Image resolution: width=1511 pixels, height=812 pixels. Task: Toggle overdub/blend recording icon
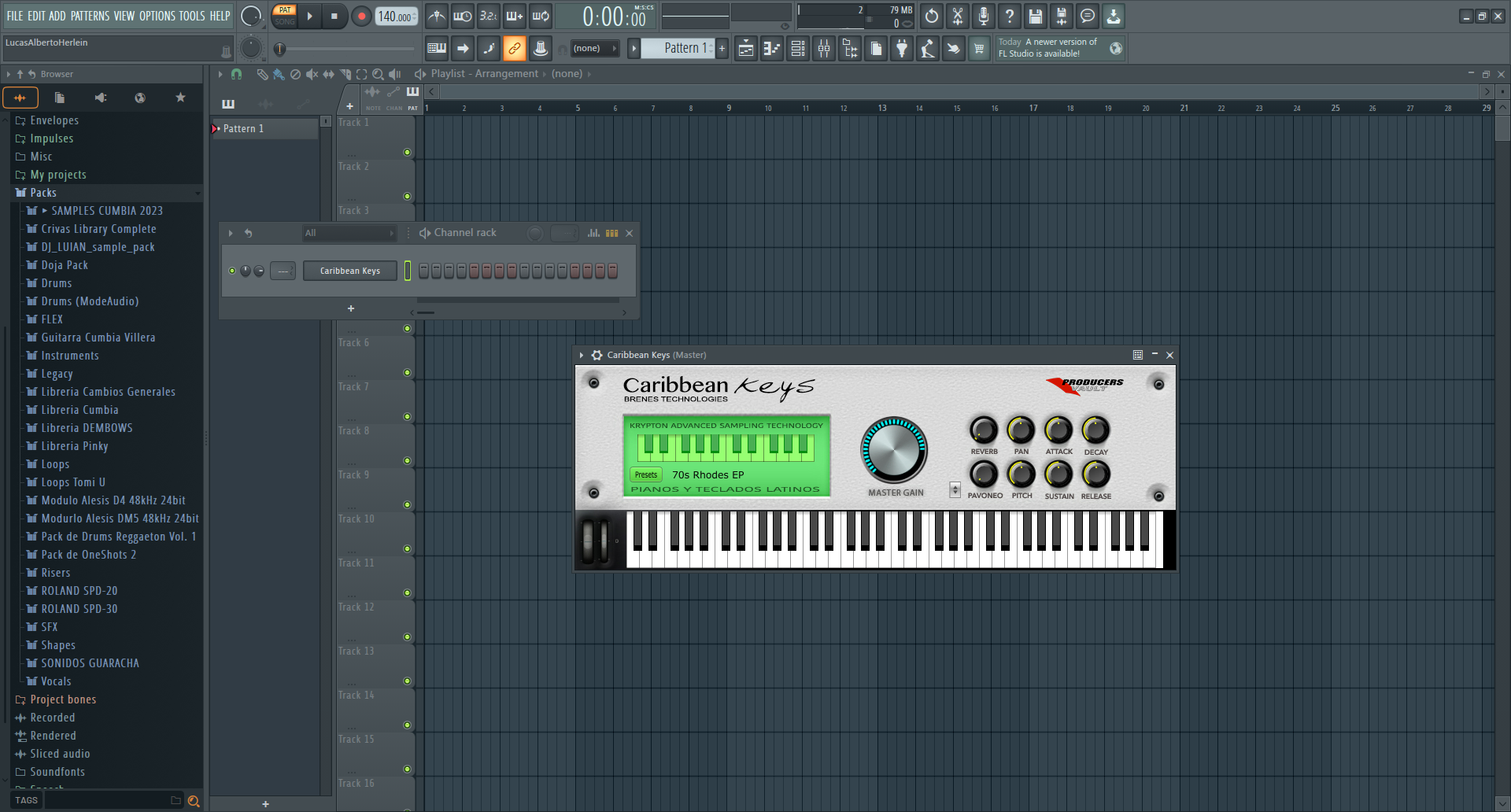[515, 16]
